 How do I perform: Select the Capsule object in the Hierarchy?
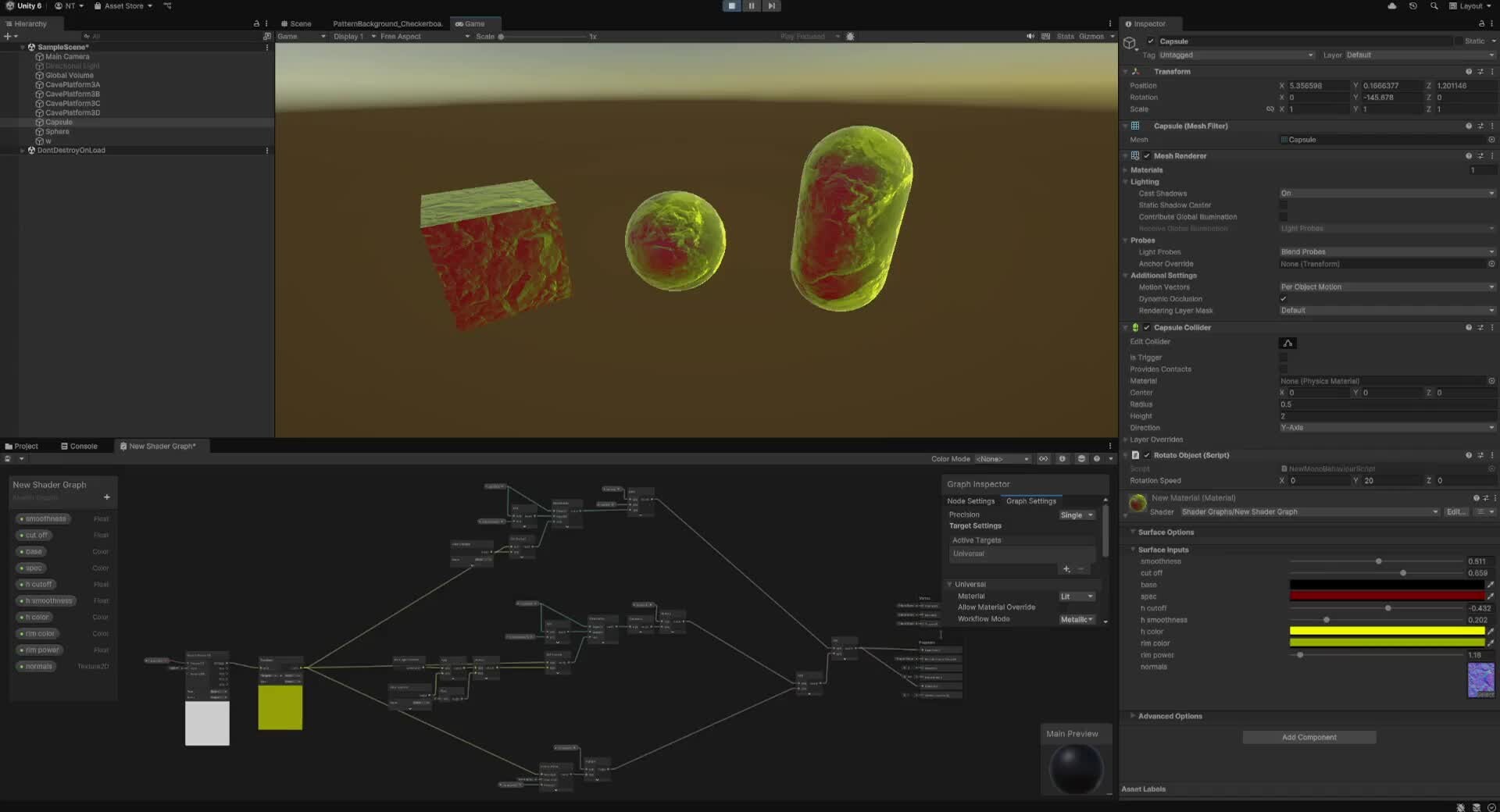(57, 122)
